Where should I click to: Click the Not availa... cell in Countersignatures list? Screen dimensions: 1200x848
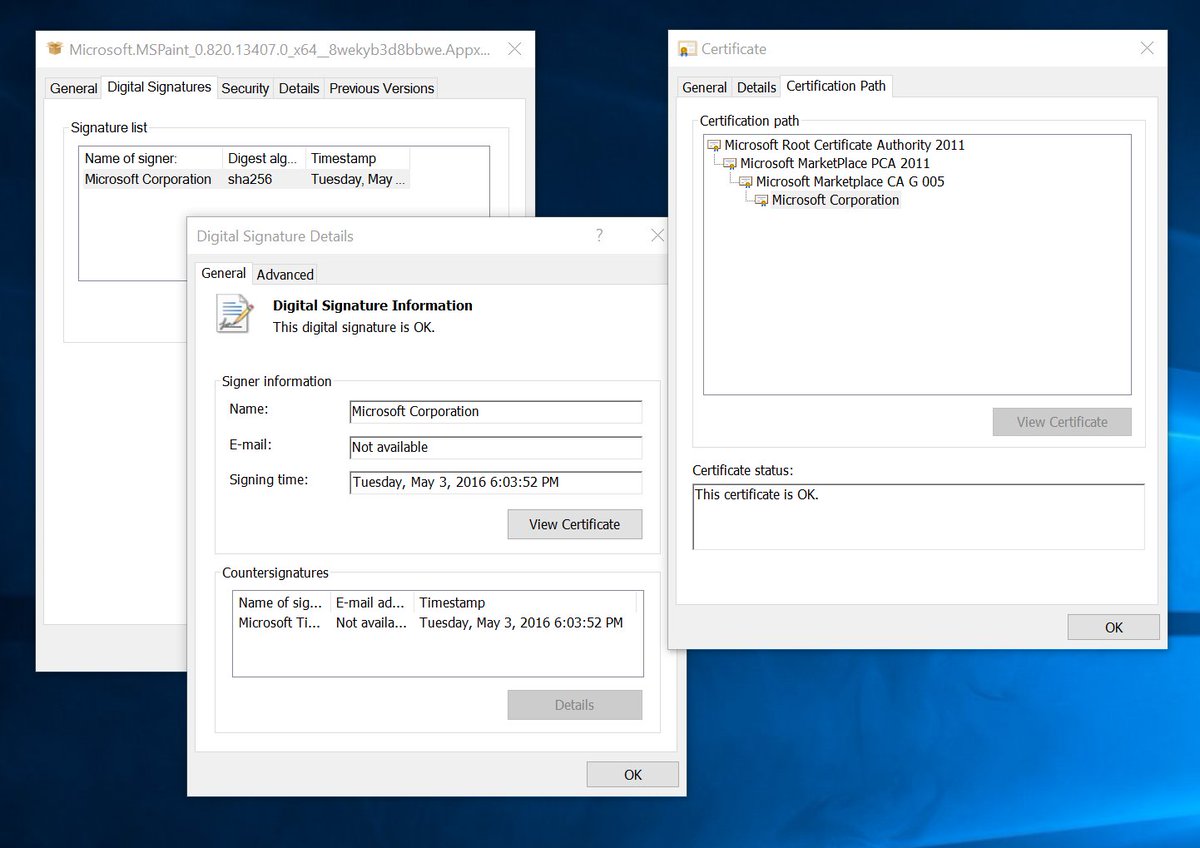point(372,622)
